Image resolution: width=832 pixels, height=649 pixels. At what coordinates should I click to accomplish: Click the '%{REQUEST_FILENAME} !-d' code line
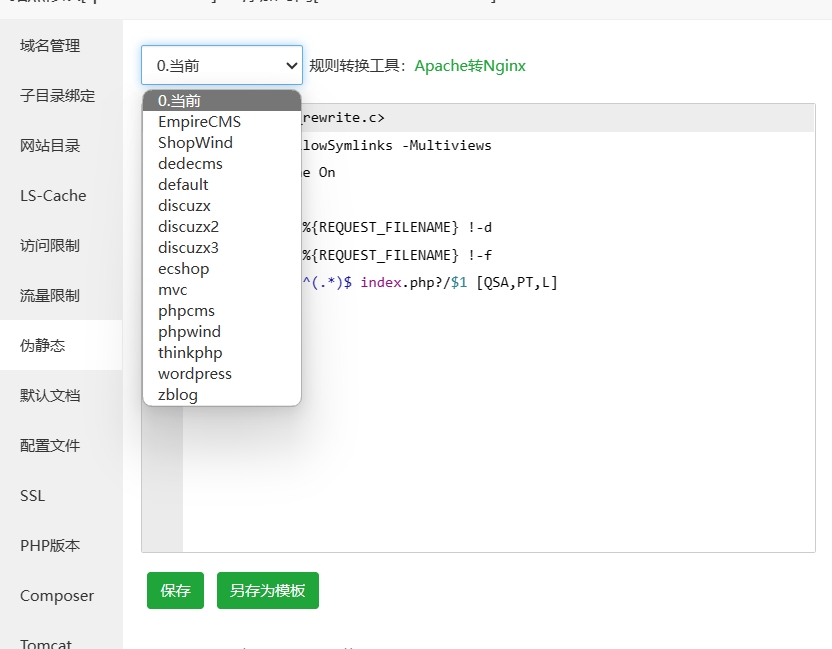coord(397,228)
